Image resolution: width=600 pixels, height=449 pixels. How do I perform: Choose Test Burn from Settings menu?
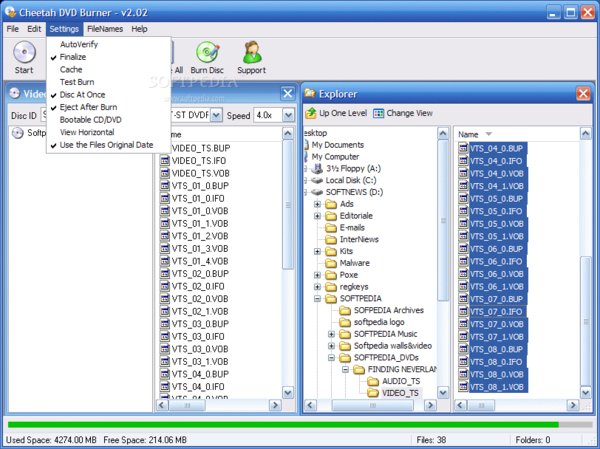pyautogui.click(x=78, y=82)
